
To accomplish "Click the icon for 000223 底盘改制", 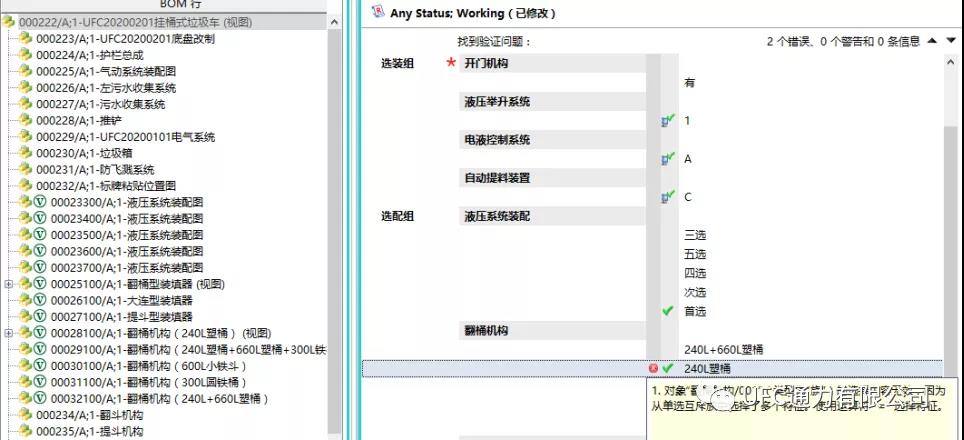I will (x=26, y=39).
